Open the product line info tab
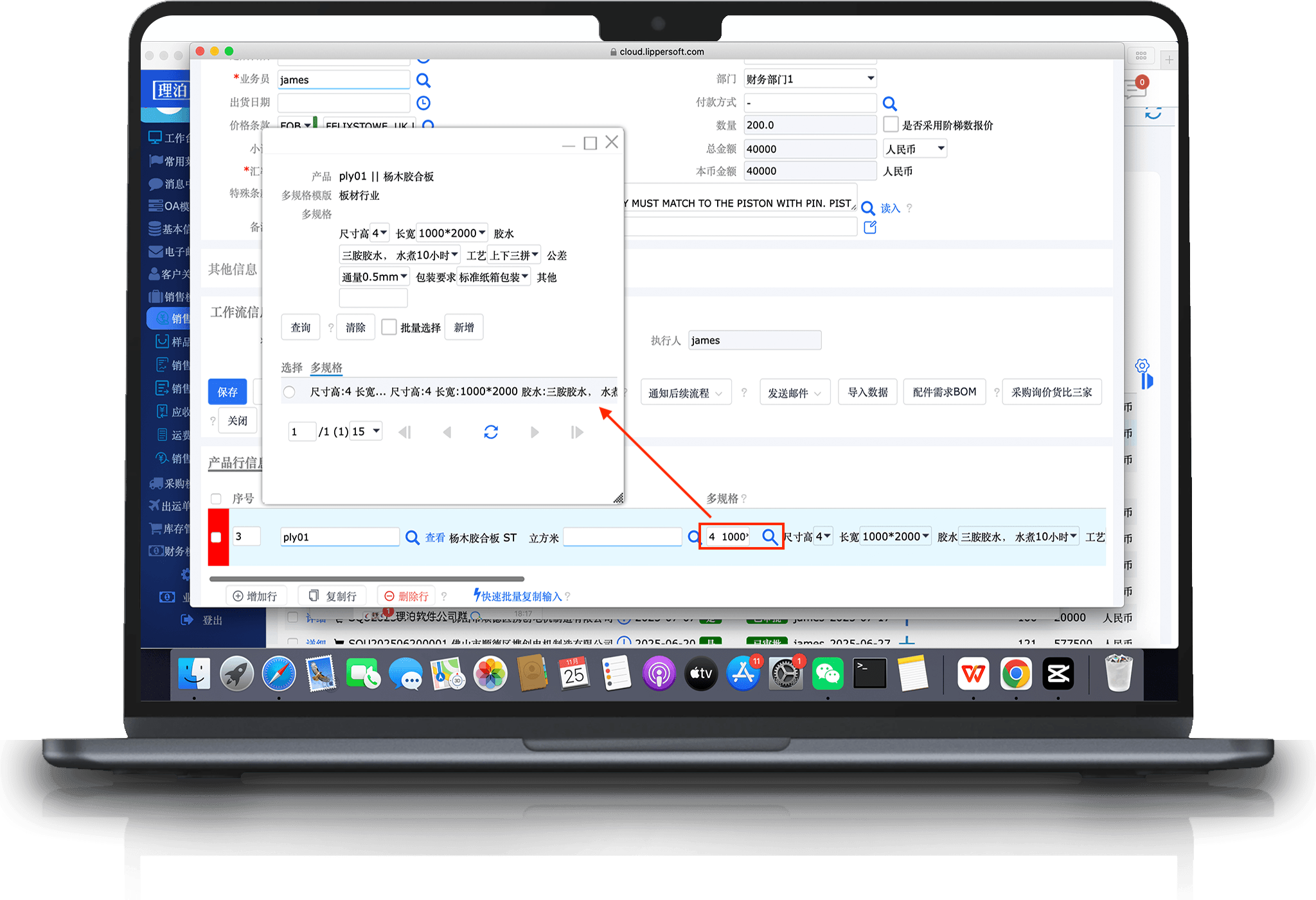Screen dimensions: 1316x900 [x=235, y=463]
